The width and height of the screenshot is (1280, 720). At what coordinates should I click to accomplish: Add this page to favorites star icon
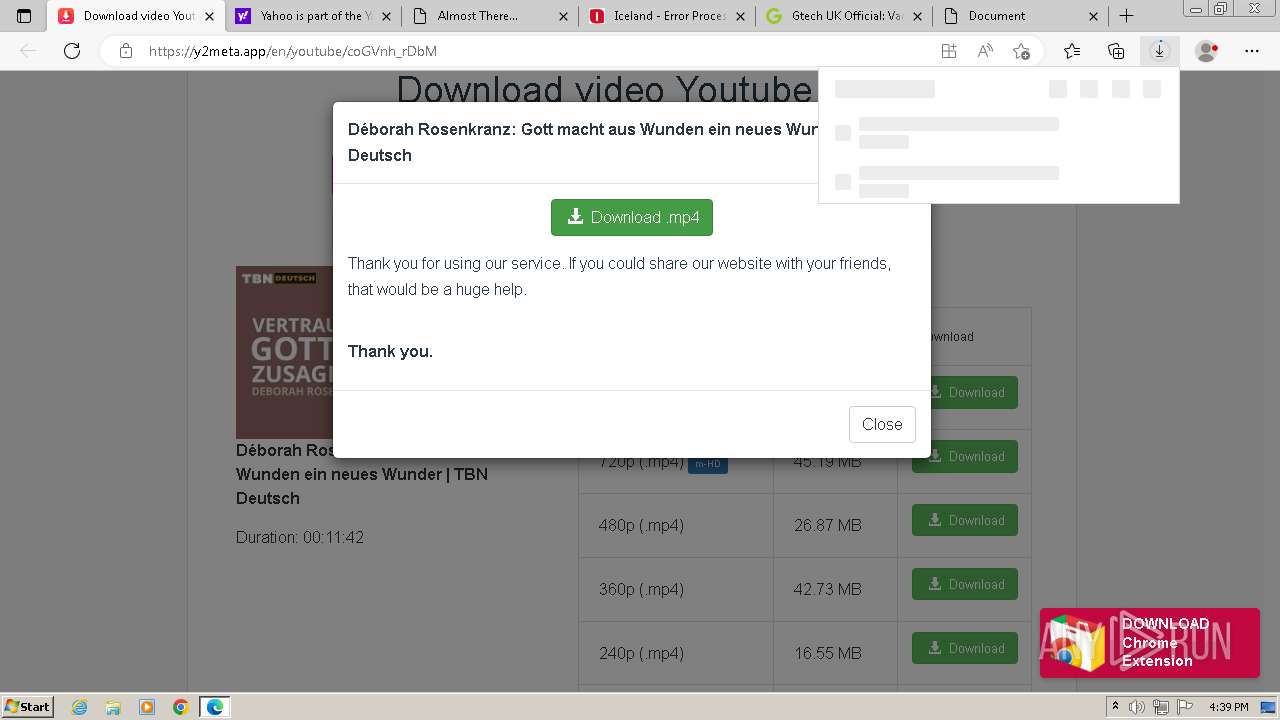tap(1021, 51)
